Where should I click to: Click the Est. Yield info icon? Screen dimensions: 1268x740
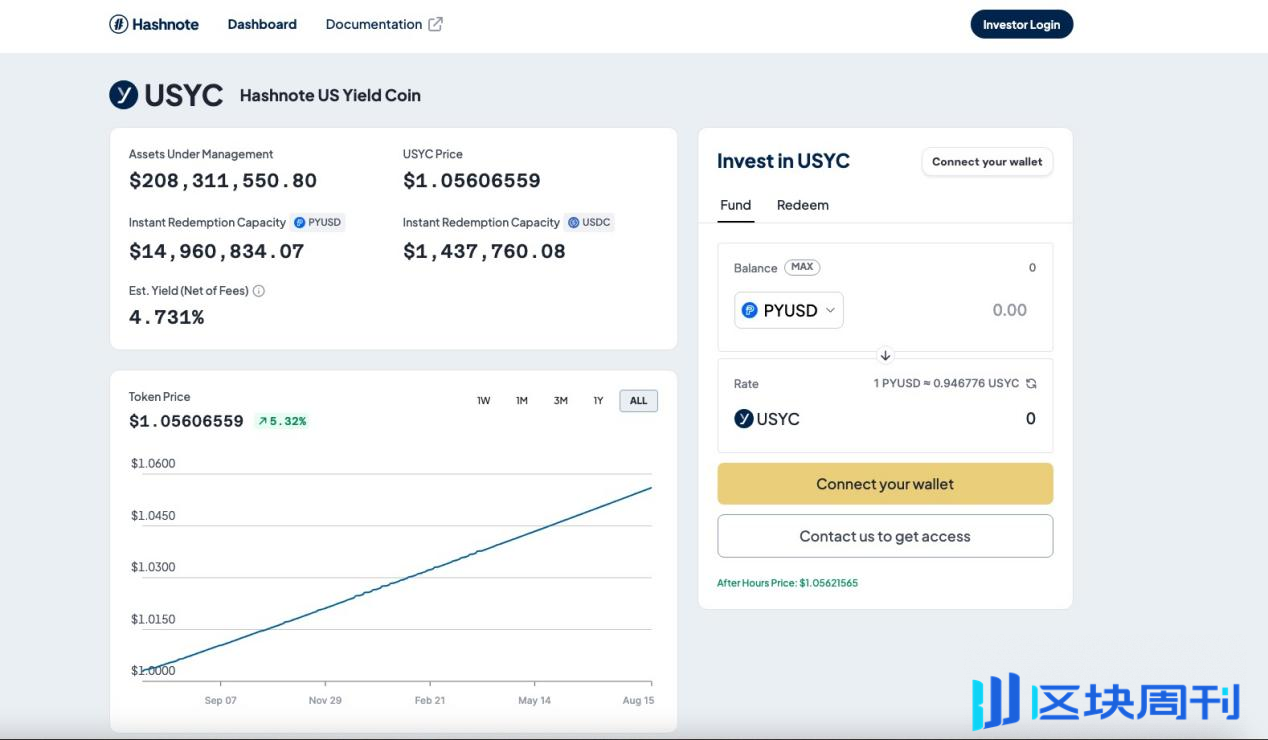click(x=259, y=291)
